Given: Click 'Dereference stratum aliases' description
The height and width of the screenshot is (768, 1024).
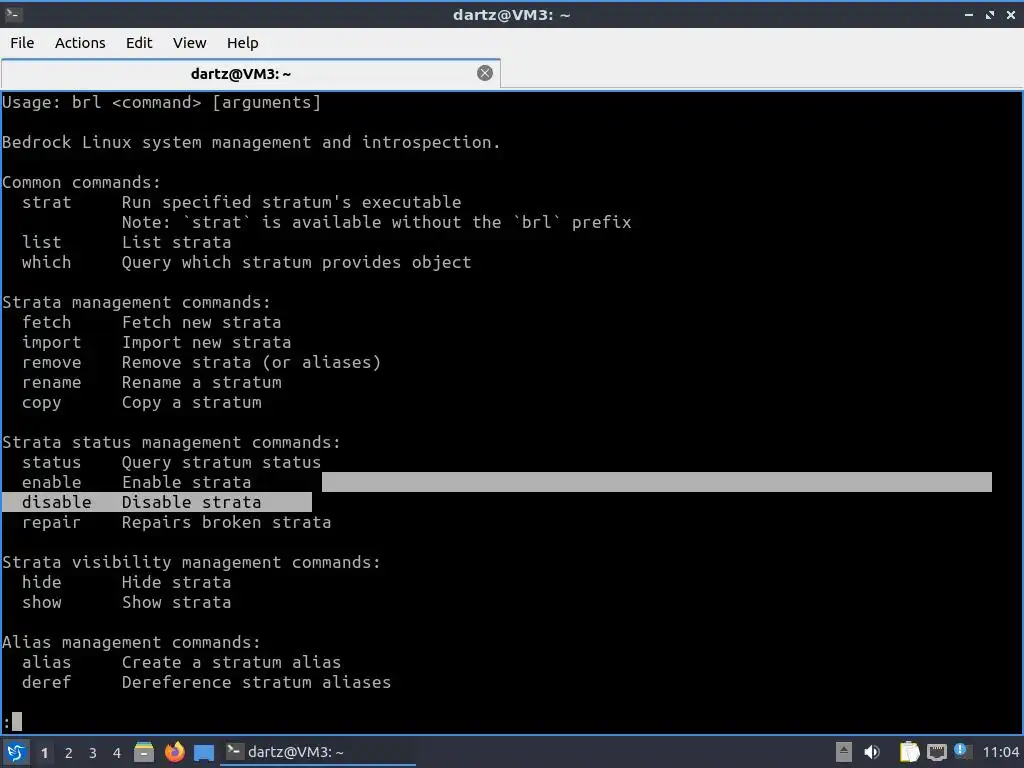Looking at the screenshot, I should 256,682.
